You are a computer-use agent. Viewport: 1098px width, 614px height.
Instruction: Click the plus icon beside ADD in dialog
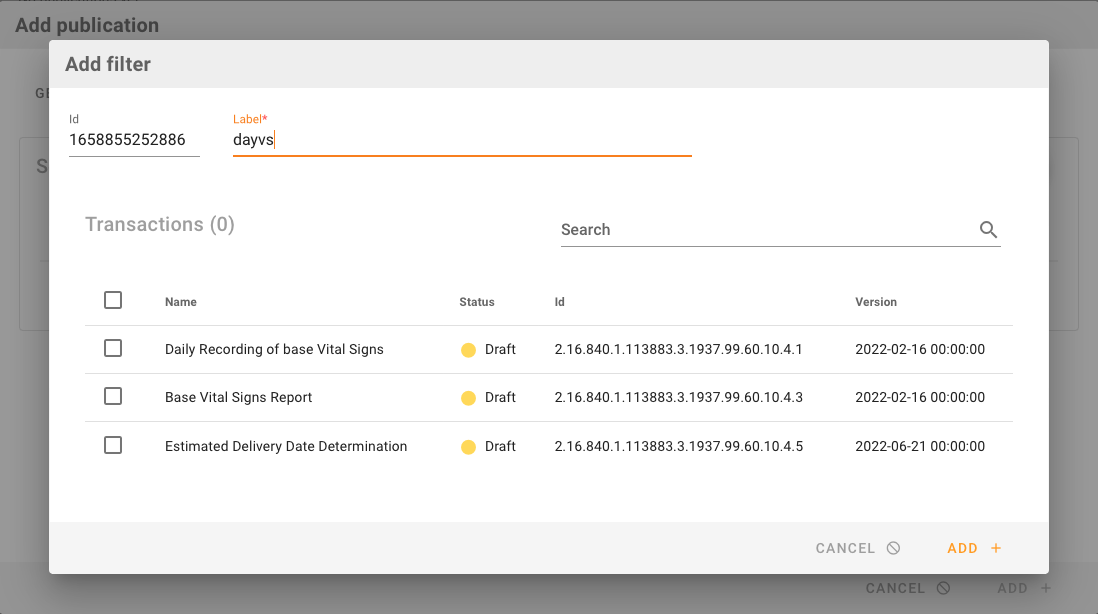(996, 548)
